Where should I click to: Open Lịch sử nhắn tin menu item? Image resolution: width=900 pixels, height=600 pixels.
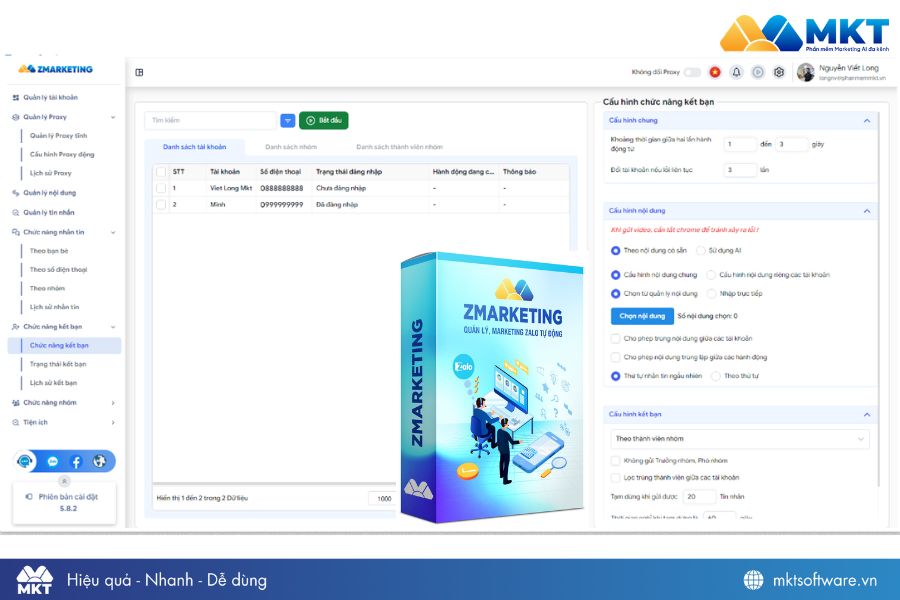tap(55, 307)
